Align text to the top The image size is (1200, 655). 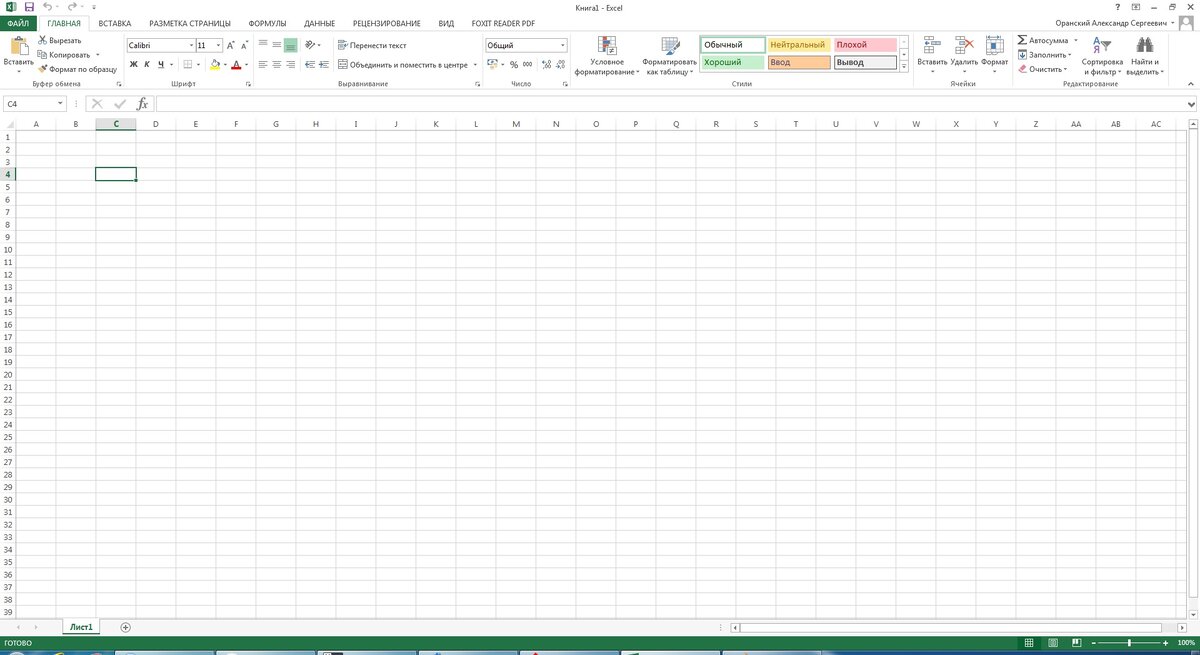pos(263,45)
